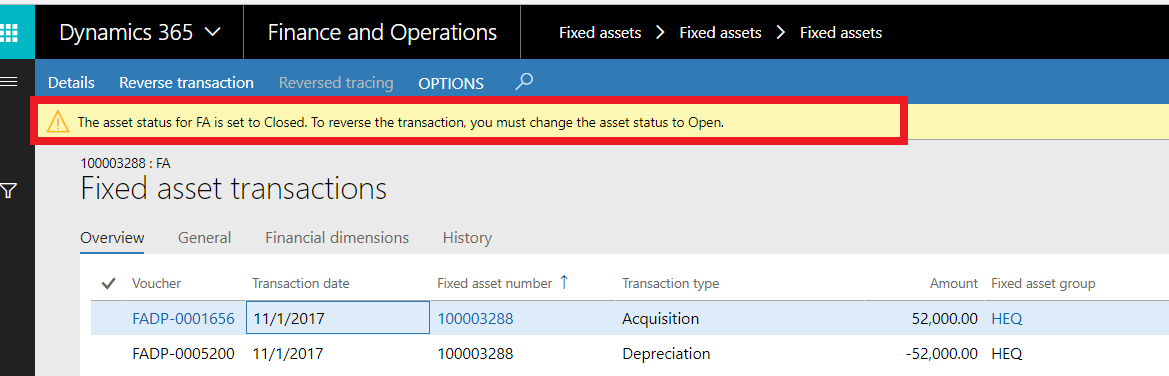The image size is (1169, 376).
Task: Click the Amount column header
Action: (954, 283)
